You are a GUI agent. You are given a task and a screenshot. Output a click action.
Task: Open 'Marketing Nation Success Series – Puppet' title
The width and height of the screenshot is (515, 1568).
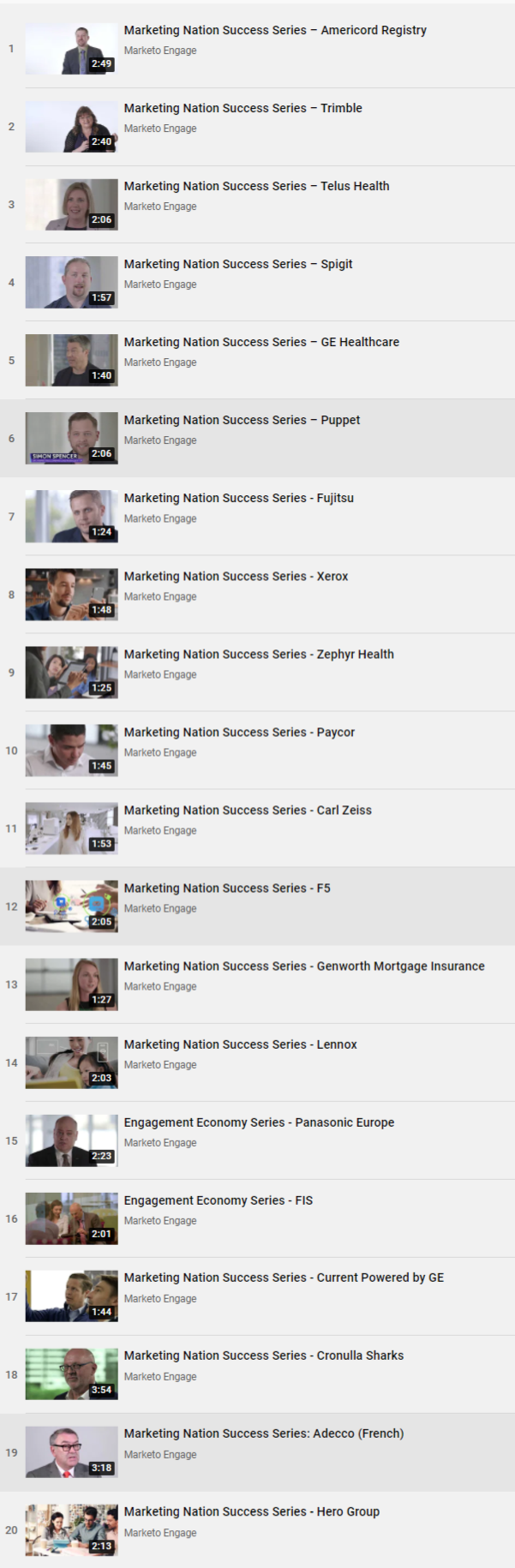[242, 420]
